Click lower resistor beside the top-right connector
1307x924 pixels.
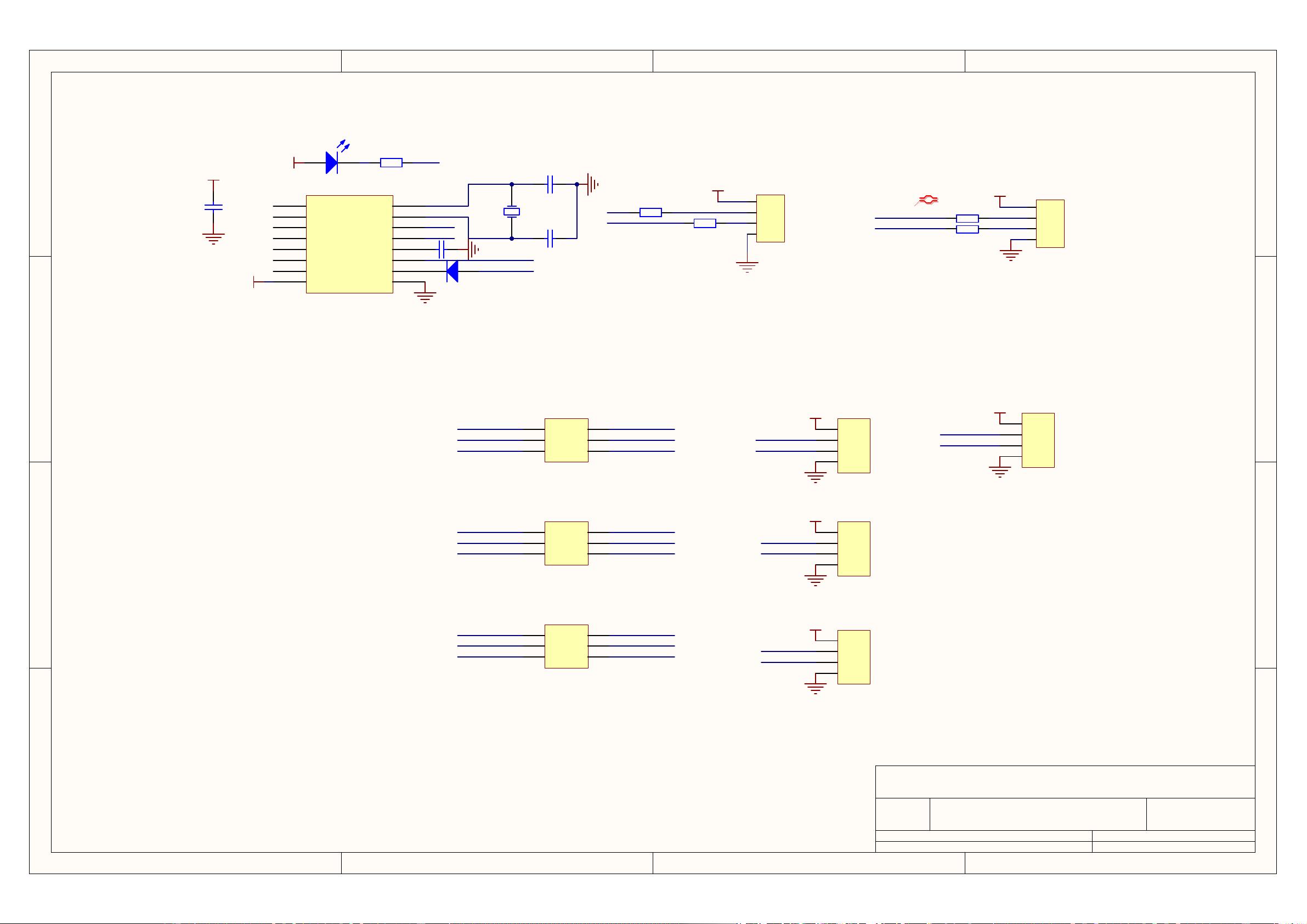(967, 229)
